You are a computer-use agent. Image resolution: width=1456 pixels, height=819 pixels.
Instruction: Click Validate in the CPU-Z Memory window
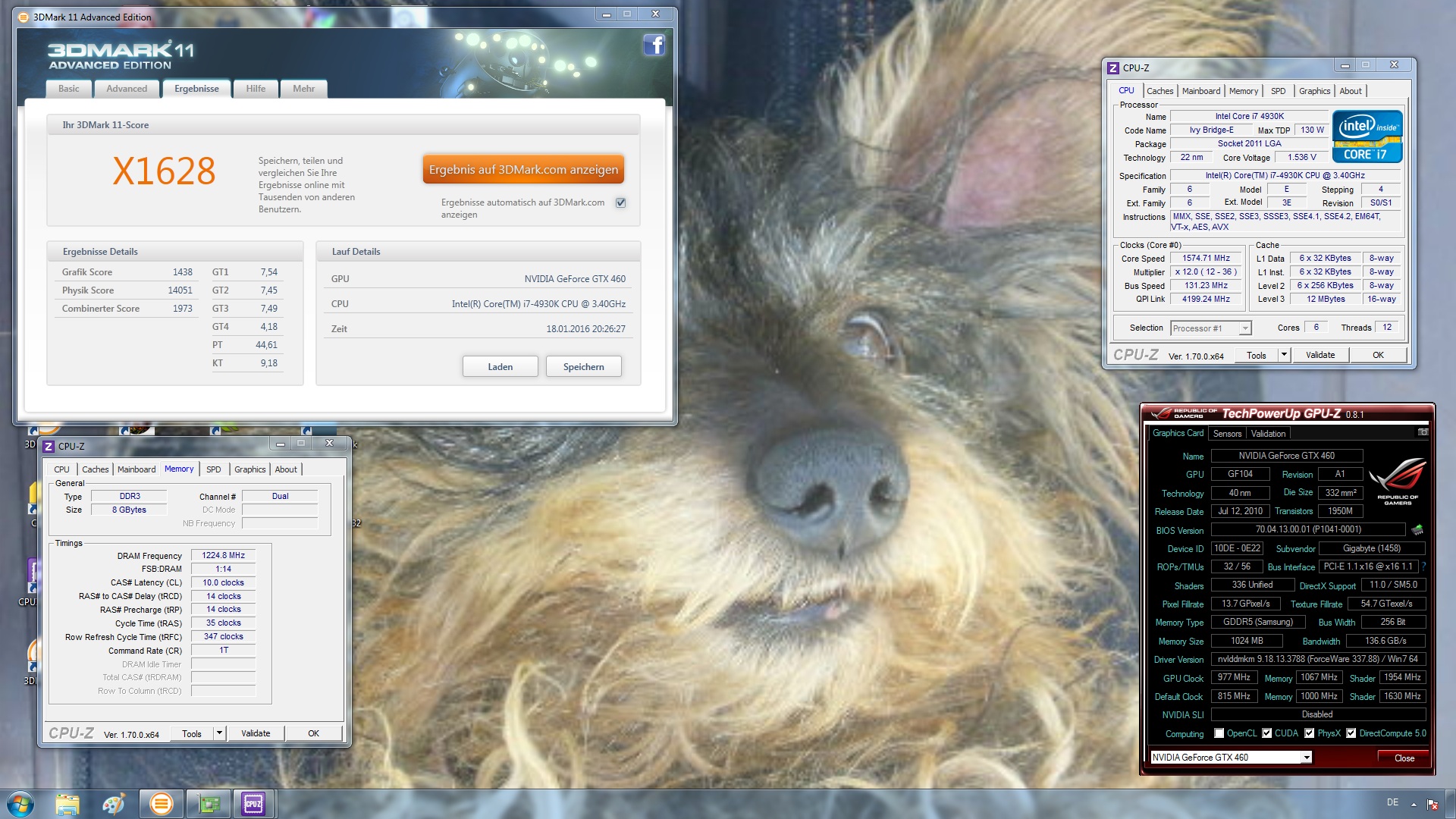point(256,733)
